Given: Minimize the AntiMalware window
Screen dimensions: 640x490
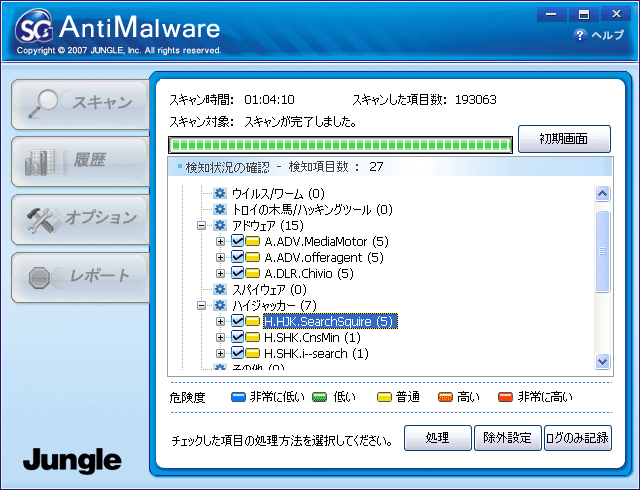Looking at the screenshot, I should pyautogui.click(x=551, y=14).
